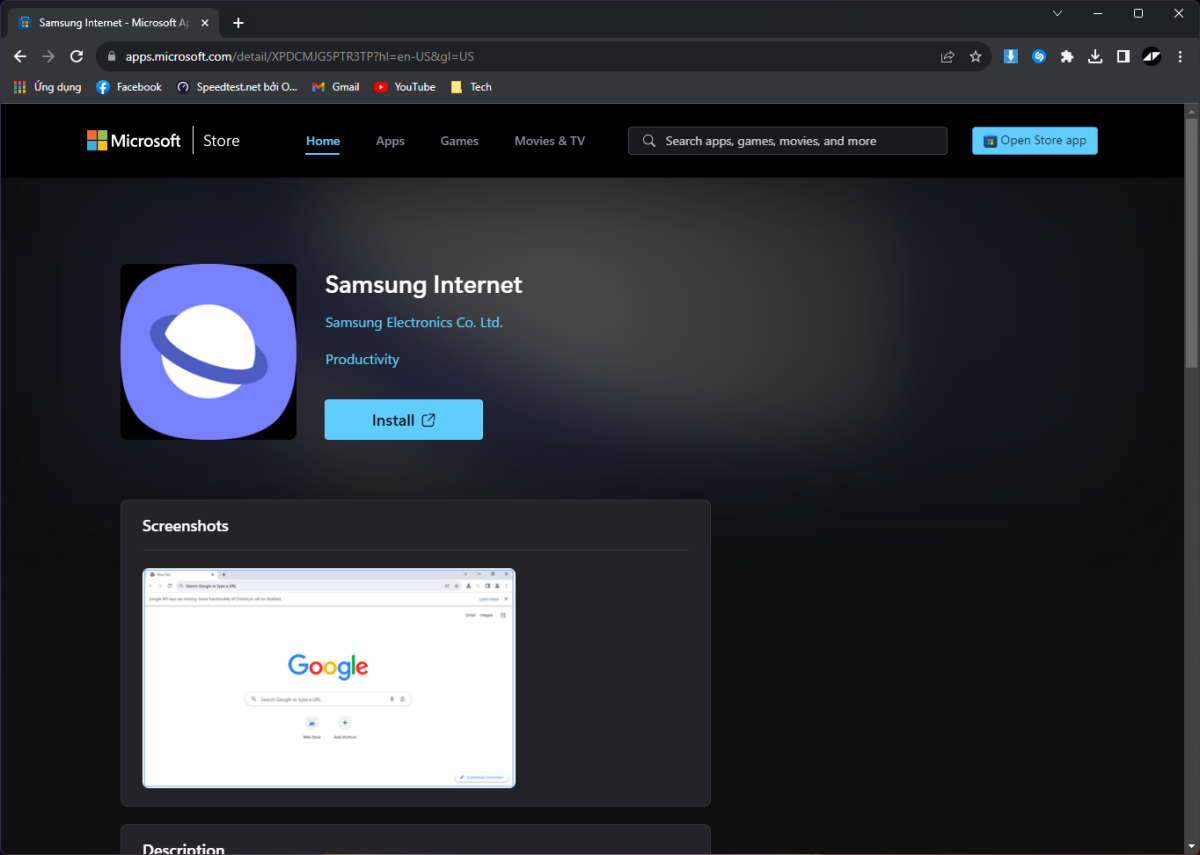The width and height of the screenshot is (1200, 855).
Task: Click the Open Store app button
Action: point(1034,141)
